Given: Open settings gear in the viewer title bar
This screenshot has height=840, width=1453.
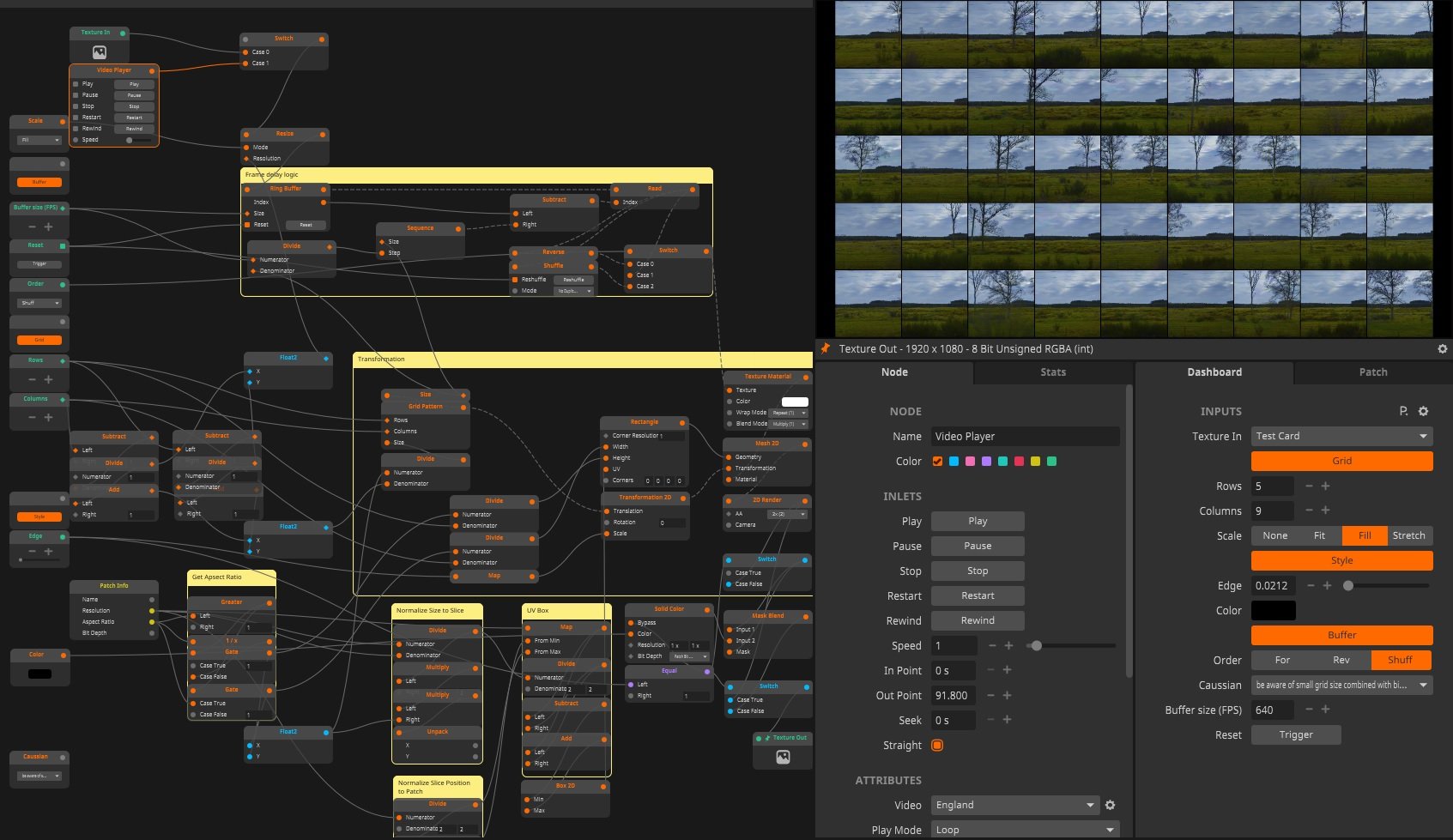Looking at the screenshot, I should (1442, 348).
